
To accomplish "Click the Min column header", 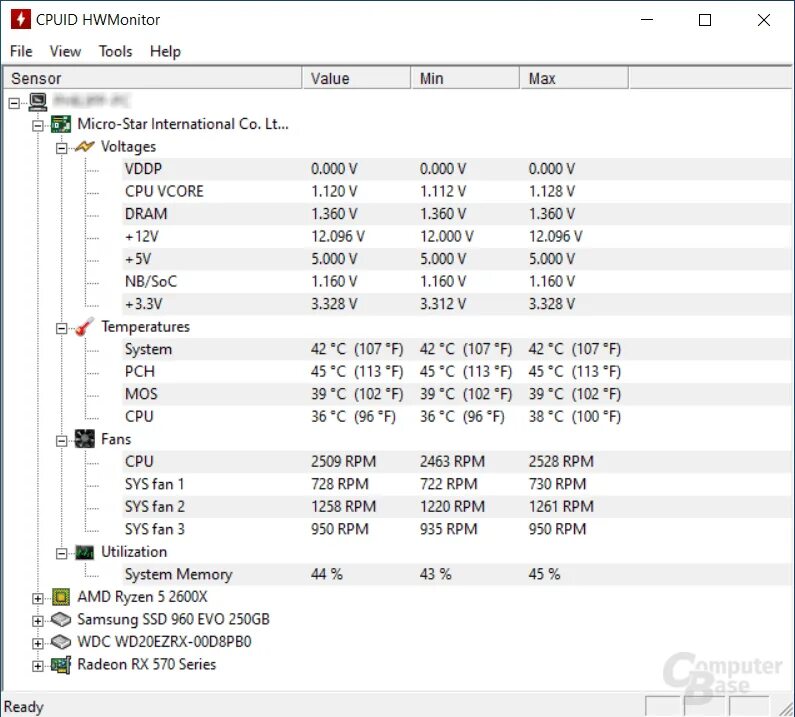I will 465,79.
